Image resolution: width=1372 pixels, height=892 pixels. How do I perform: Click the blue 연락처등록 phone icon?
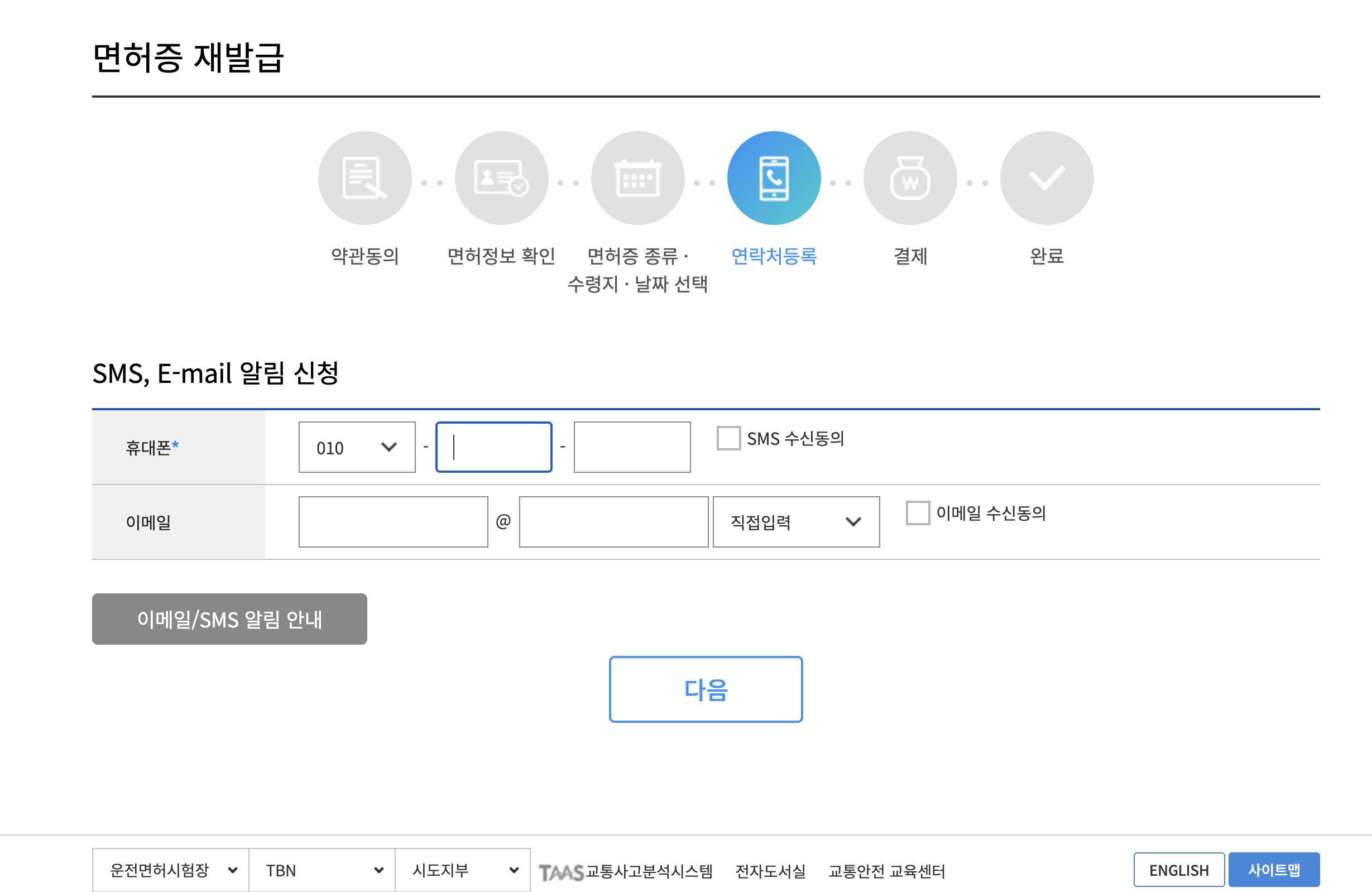[774, 178]
